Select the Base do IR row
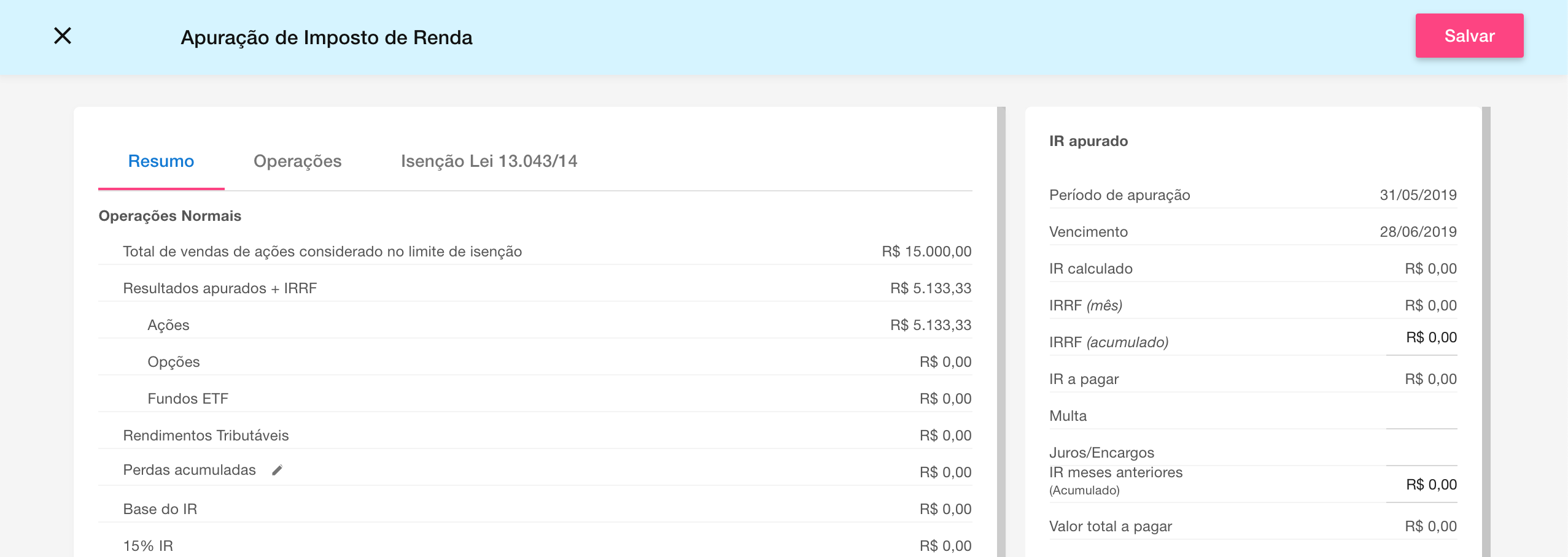Viewport: 1568px width, 557px height. [x=534, y=509]
